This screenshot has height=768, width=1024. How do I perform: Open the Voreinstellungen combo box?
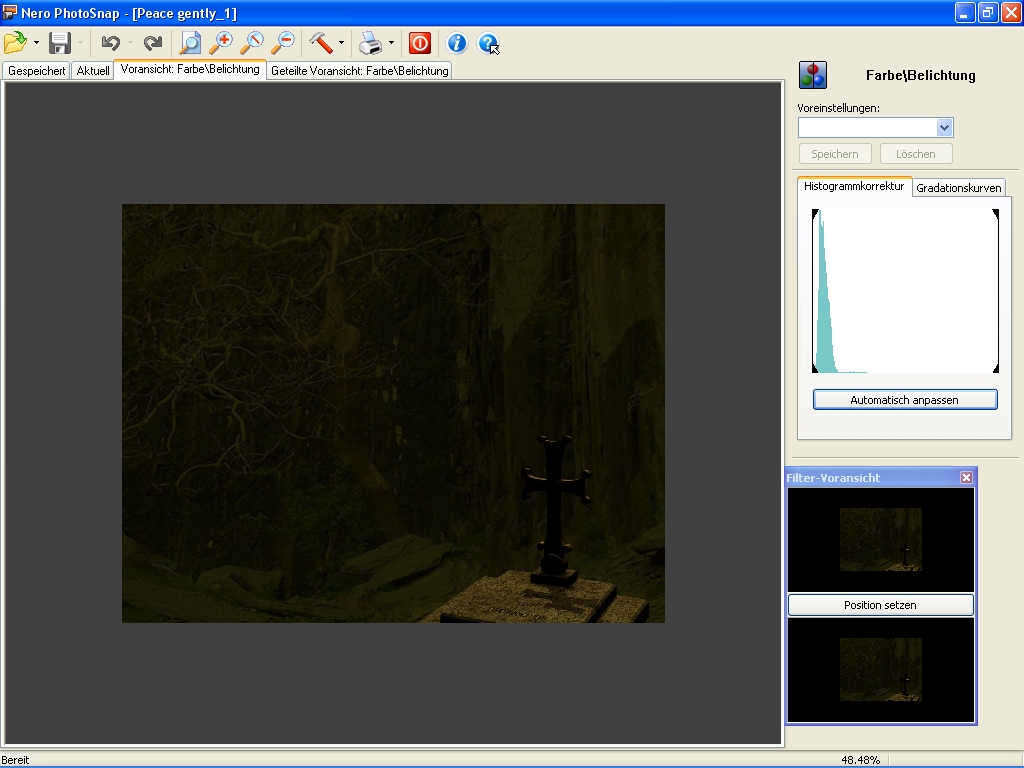point(875,127)
